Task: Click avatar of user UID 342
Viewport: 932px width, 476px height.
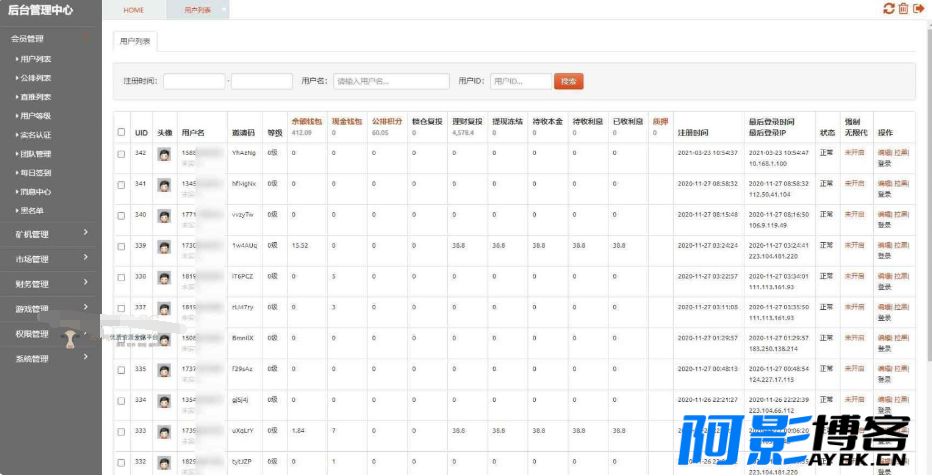Action: (164, 155)
